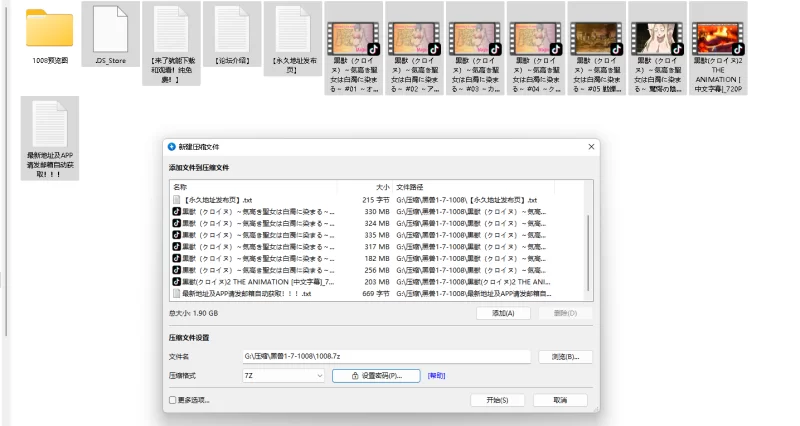Screen dimensions: 800x426
Task: Click the 330 MB size cell
Action: 377,212
